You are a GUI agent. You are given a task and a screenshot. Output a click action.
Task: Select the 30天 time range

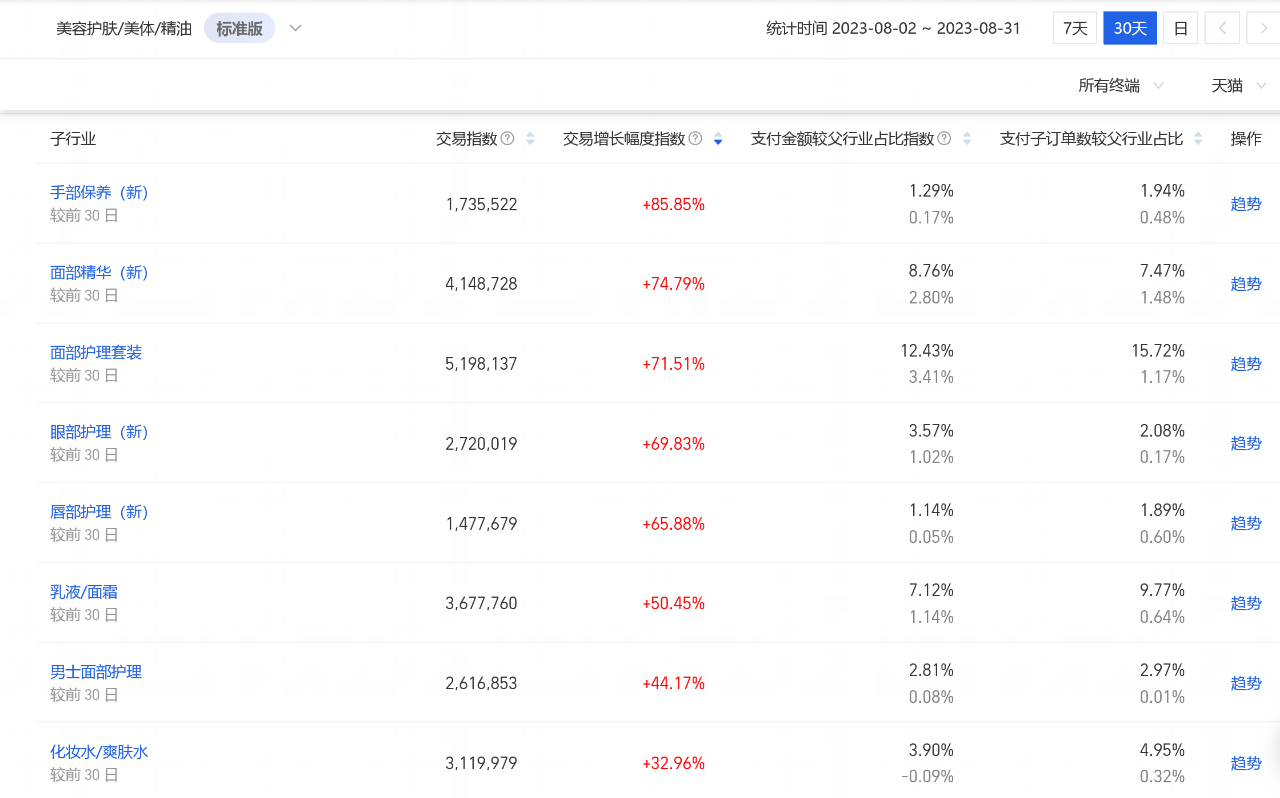pyautogui.click(x=1130, y=28)
